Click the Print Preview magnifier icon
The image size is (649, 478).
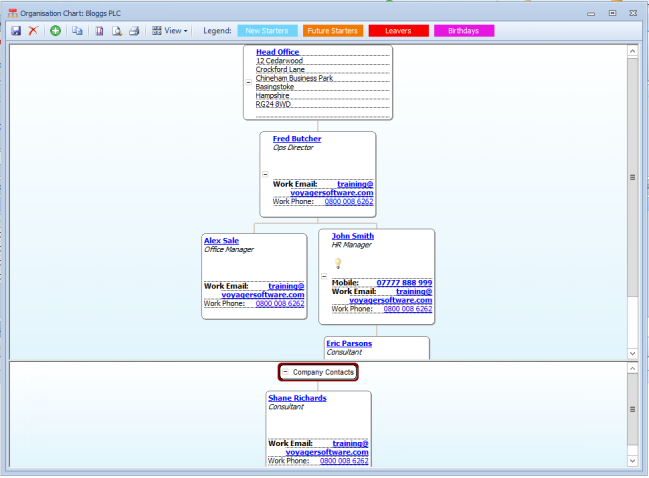click(117, 31)
